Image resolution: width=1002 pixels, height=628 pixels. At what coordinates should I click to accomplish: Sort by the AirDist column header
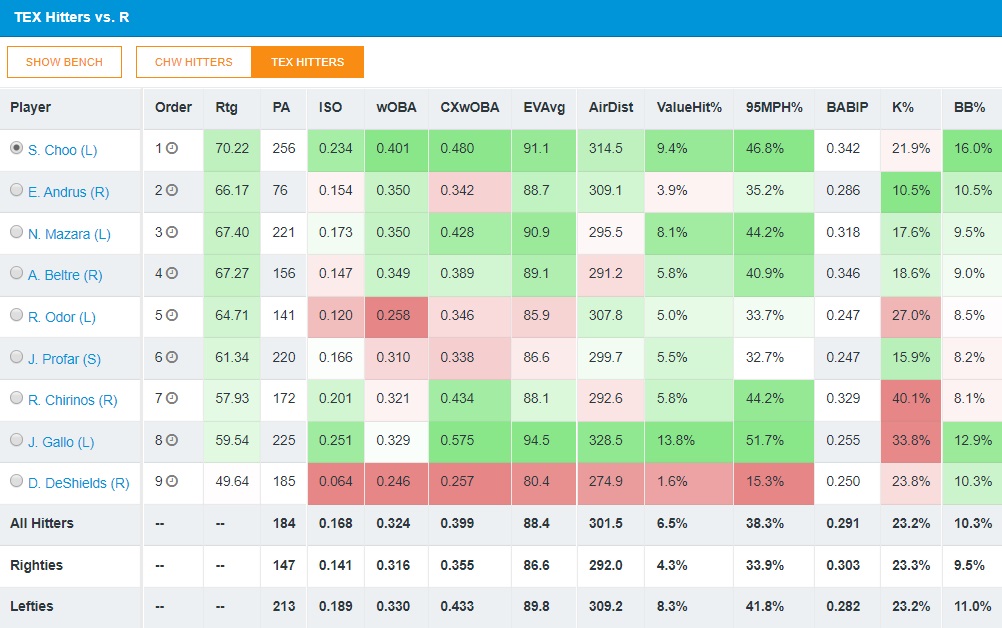(611, 107)
